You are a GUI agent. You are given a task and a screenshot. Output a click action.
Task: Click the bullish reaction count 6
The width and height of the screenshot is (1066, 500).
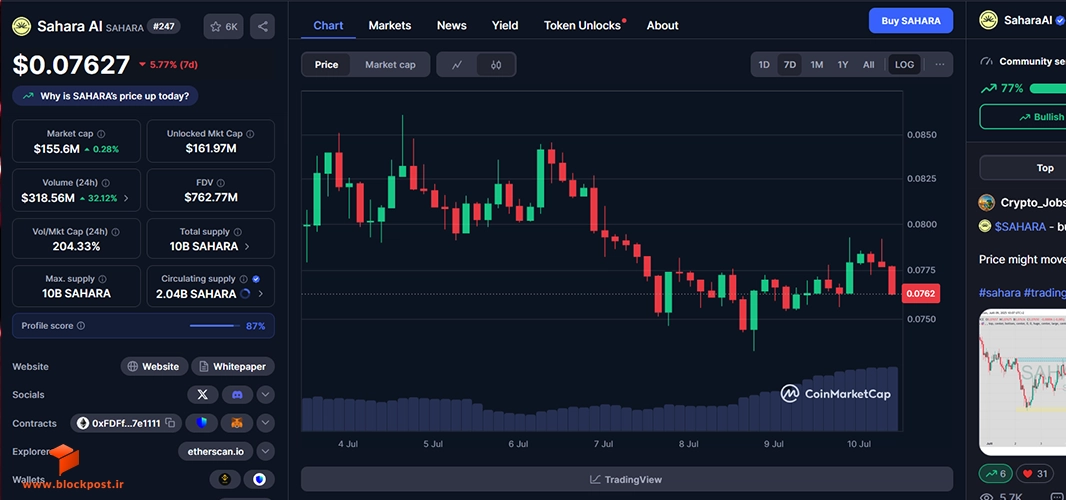(x=996, y=473)
